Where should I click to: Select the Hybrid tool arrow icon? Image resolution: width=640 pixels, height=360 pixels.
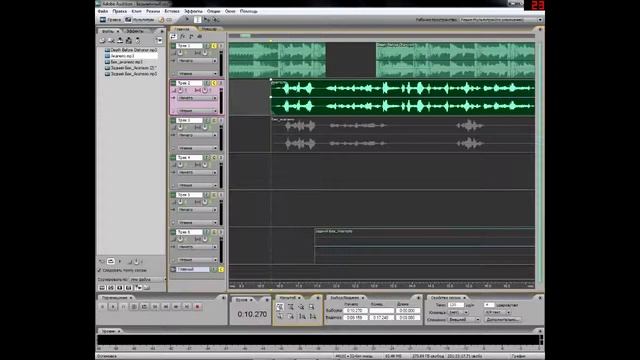[187, 20]
